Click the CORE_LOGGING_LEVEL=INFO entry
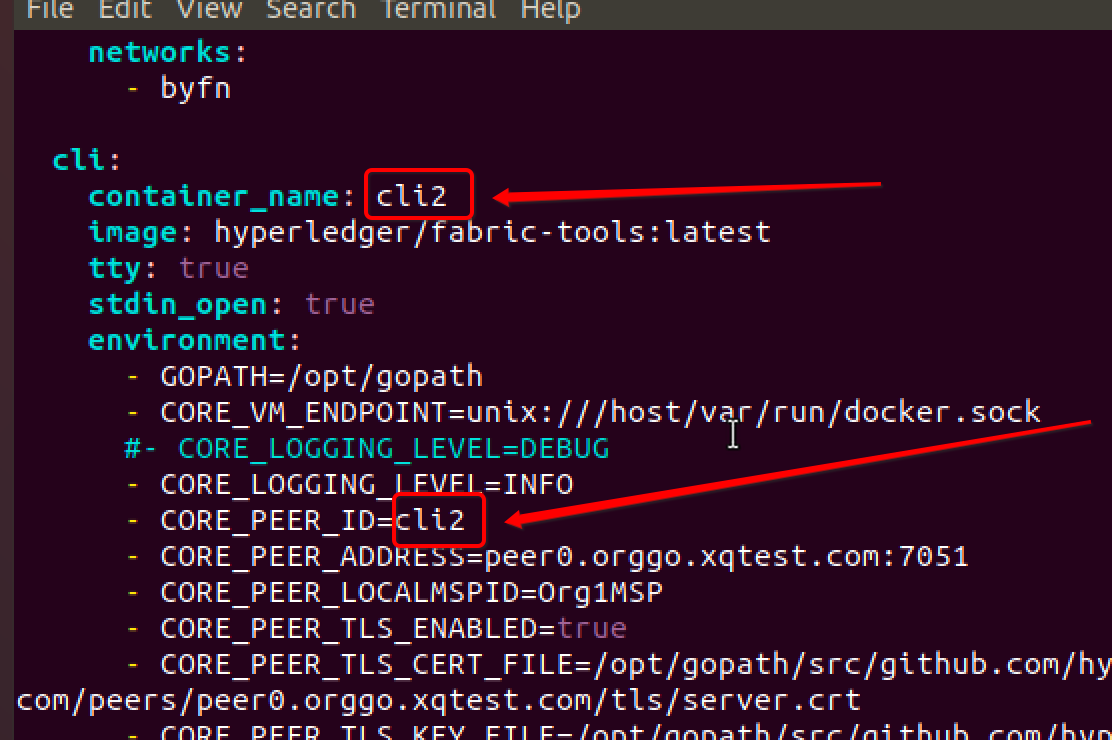Image resolution: width=1112 pixels, height=740 pixels. (366, 484)
